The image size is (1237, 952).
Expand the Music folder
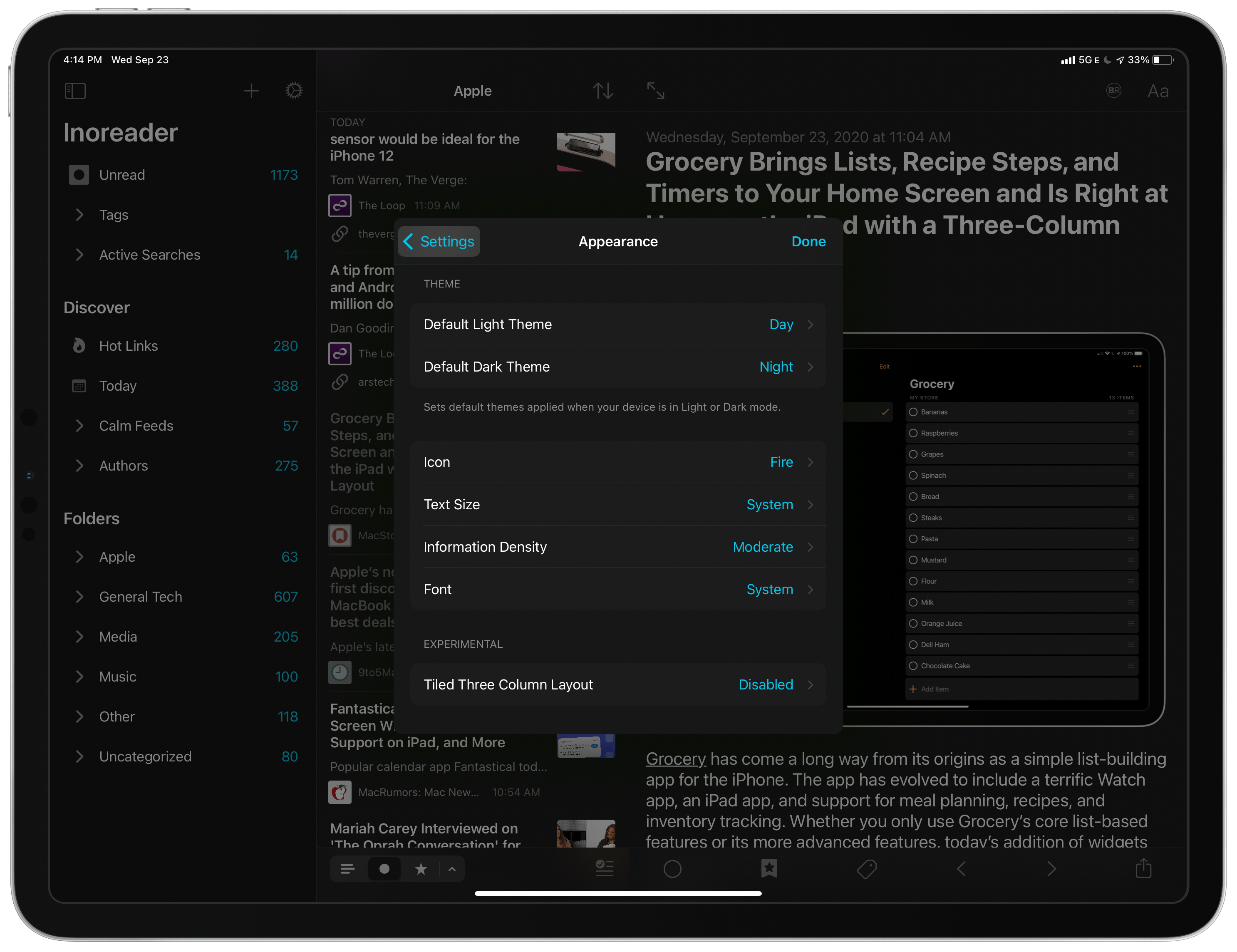click(x=79, y=677)
